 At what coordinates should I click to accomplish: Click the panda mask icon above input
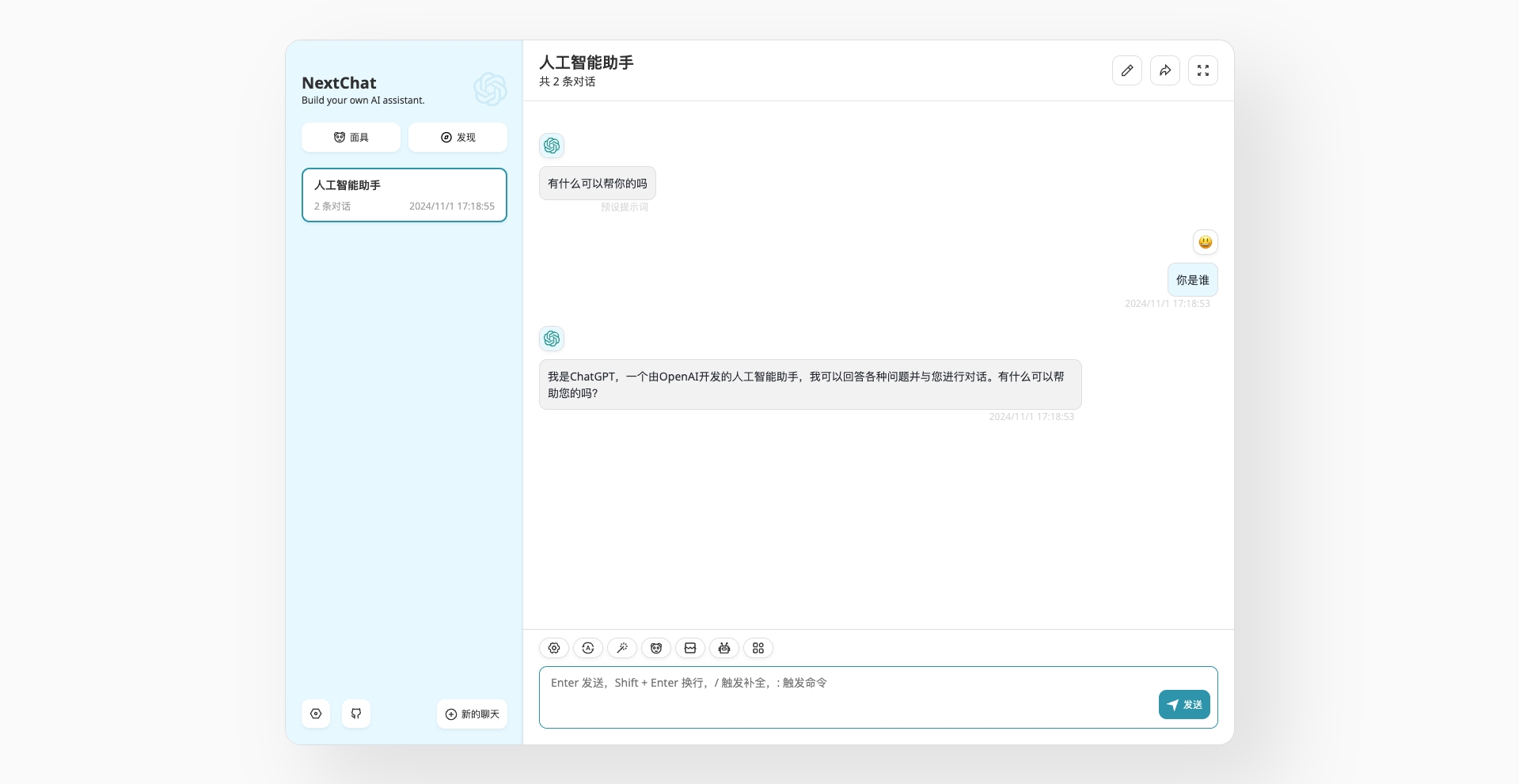656,648
